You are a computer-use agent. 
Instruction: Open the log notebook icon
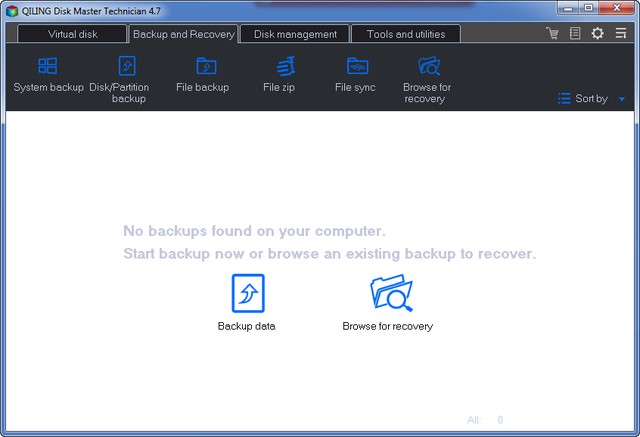coord(575,34)
